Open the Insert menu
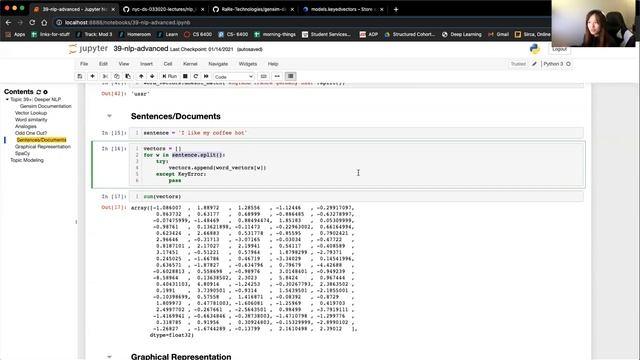 click(x=146, y=64)
